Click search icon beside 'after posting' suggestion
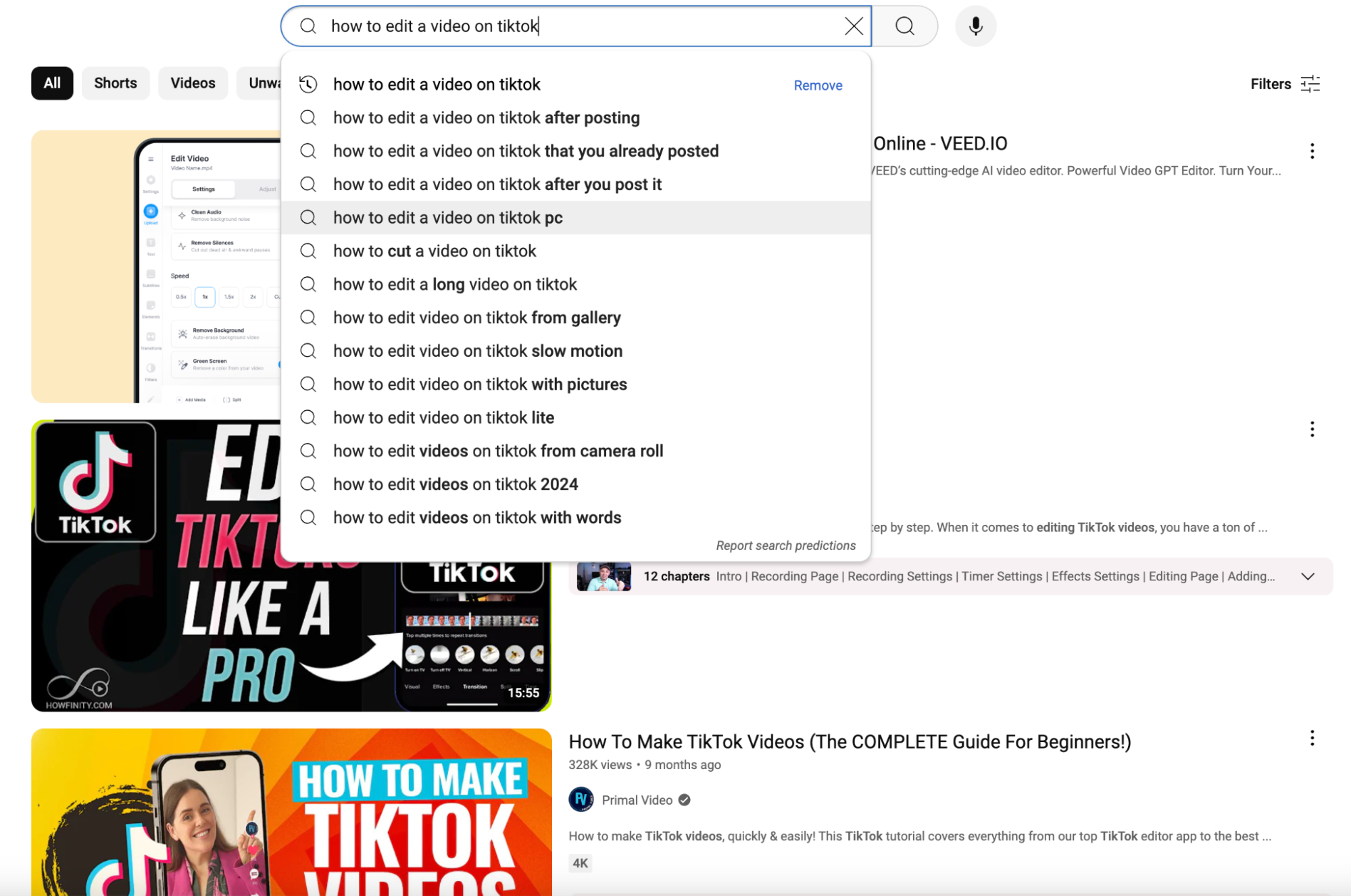Image resolution: width=1351 pixels, height=896 pixels. point(308,118)
